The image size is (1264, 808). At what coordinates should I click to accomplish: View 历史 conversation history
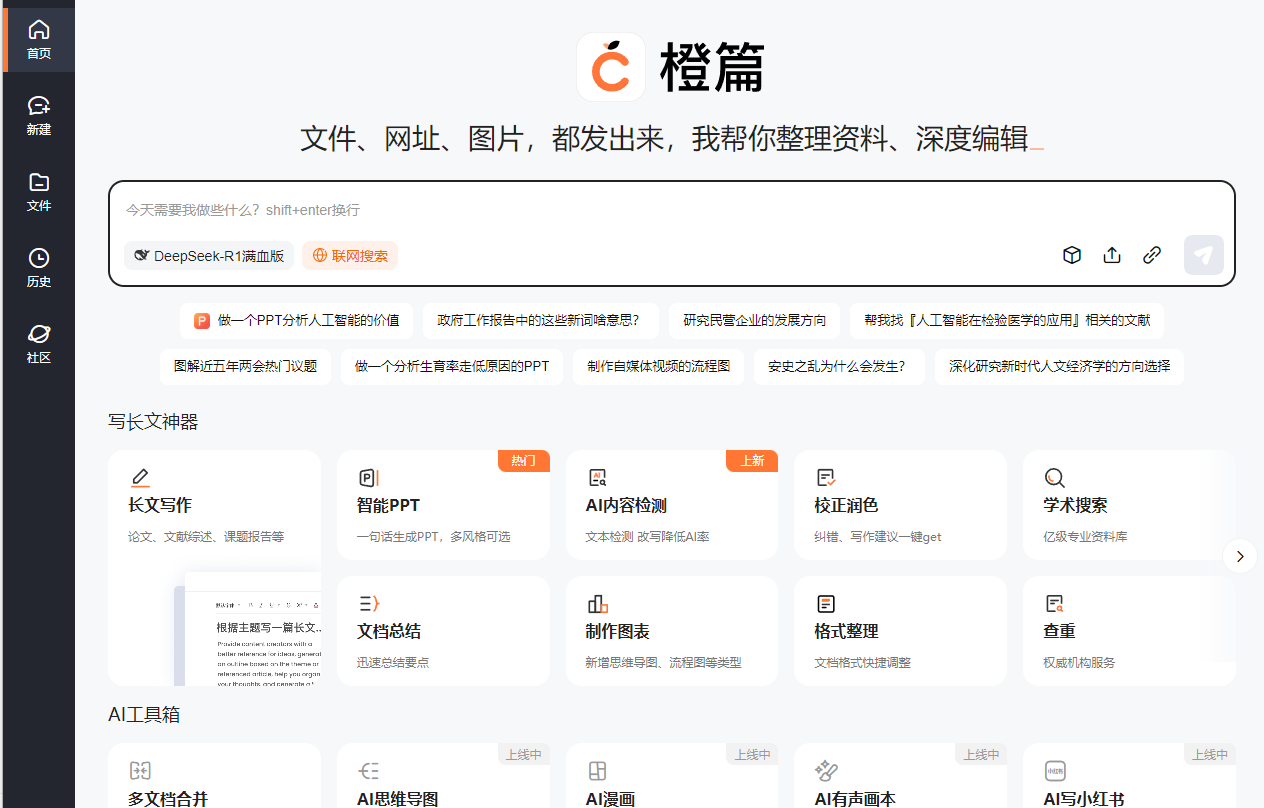pyautogui.click(x=39, y=267)
